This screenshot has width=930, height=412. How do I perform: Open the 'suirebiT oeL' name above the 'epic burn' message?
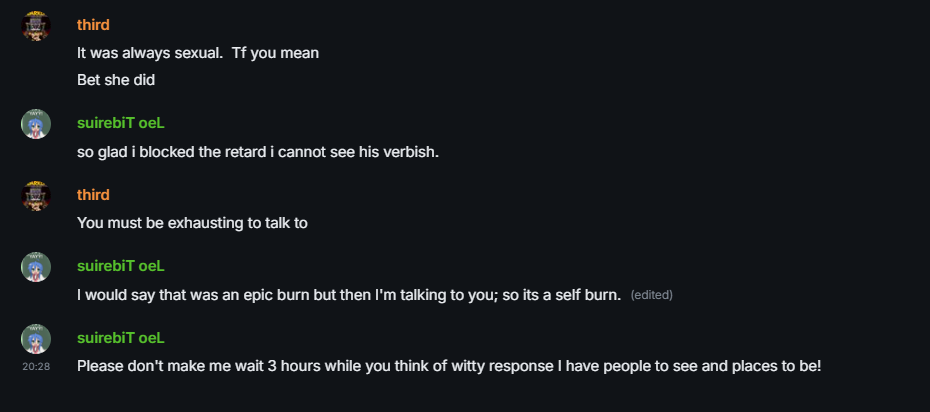[120, 266]
